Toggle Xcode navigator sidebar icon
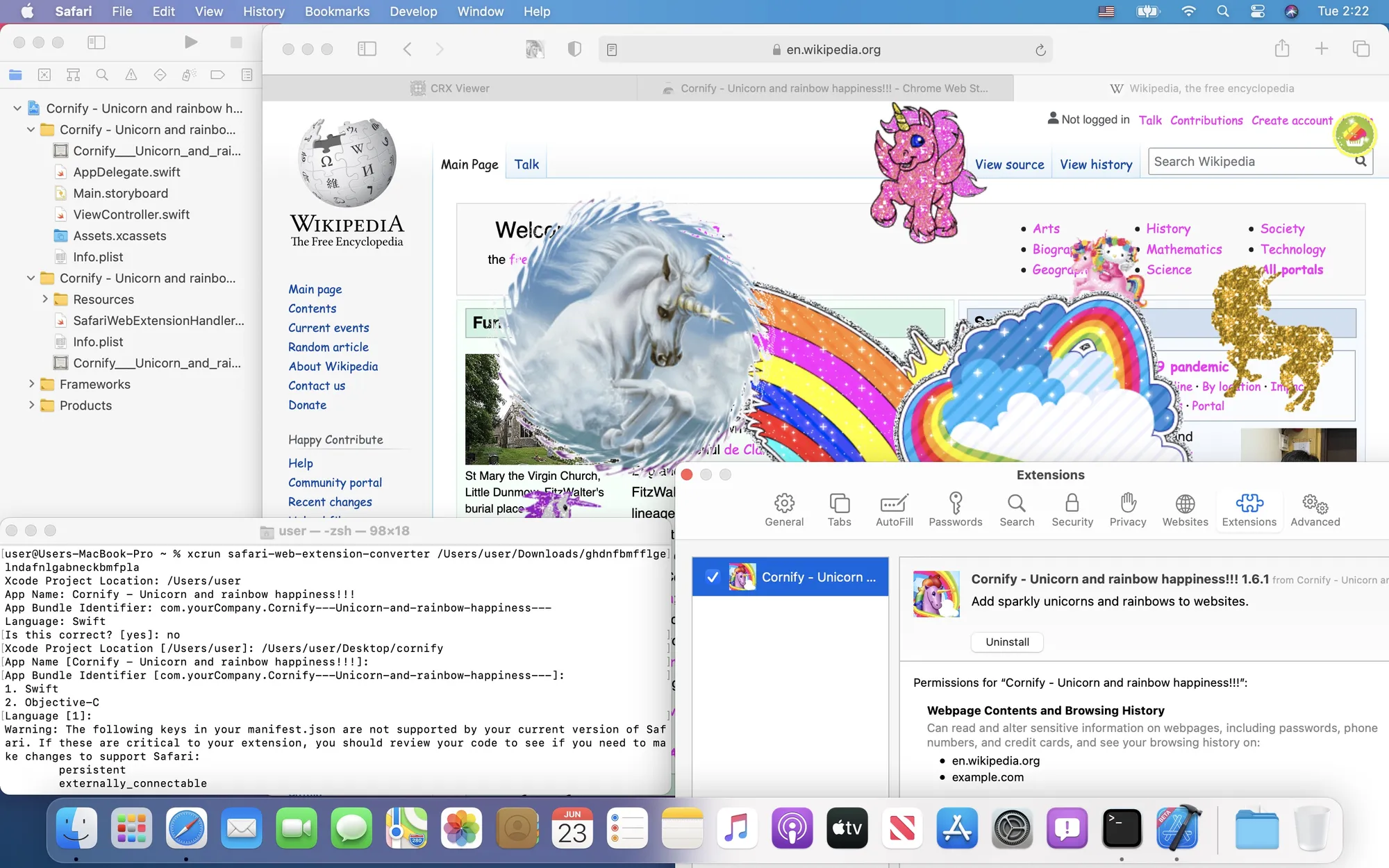Viewport: 1389px width, 868px height. click(x=97, y=42)
